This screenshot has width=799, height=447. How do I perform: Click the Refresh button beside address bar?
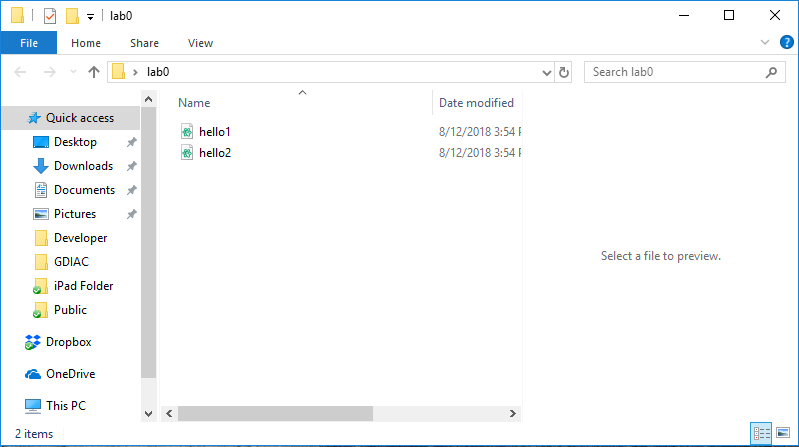pos(564,72)
